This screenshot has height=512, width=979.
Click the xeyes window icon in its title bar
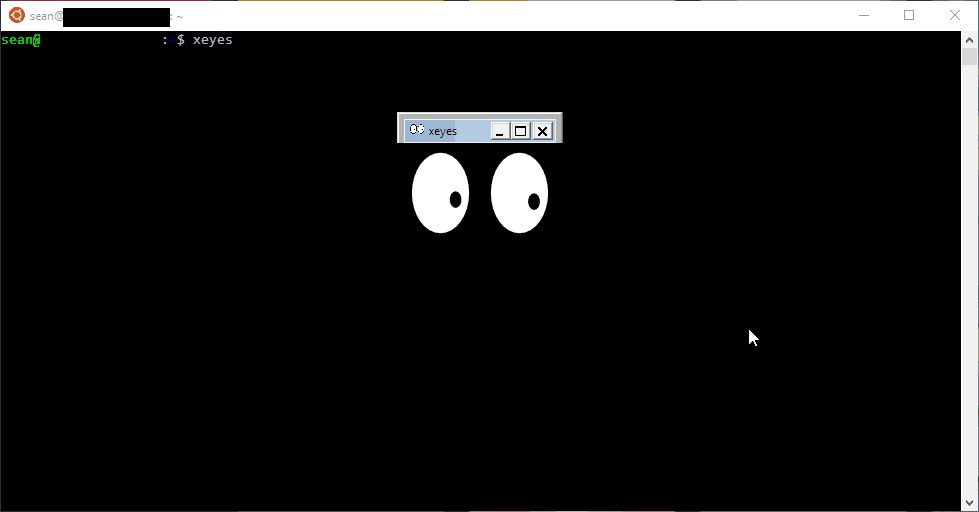pyautogui.click(x=417, y=129)
